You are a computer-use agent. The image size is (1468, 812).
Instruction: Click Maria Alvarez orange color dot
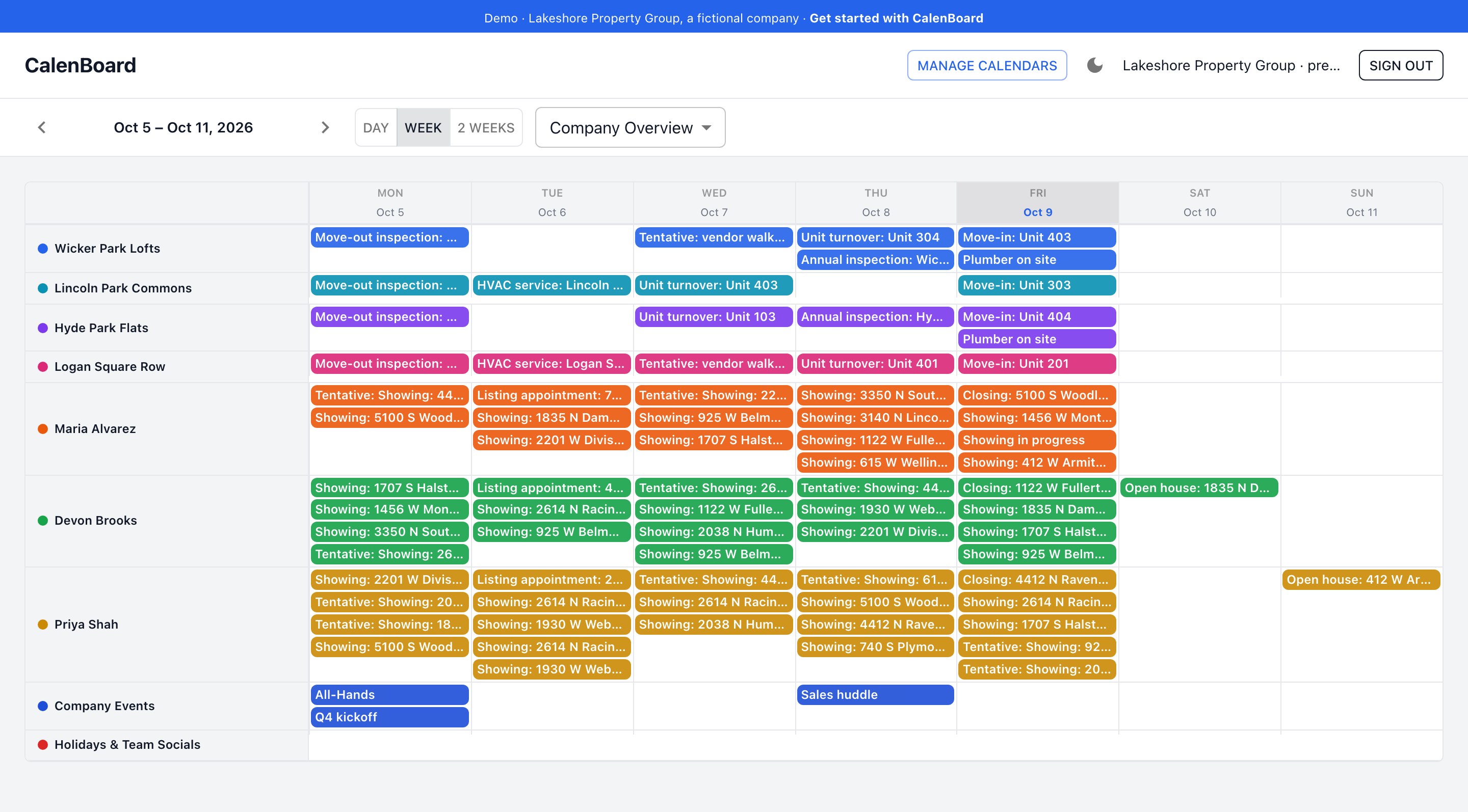tap(42, 429)
